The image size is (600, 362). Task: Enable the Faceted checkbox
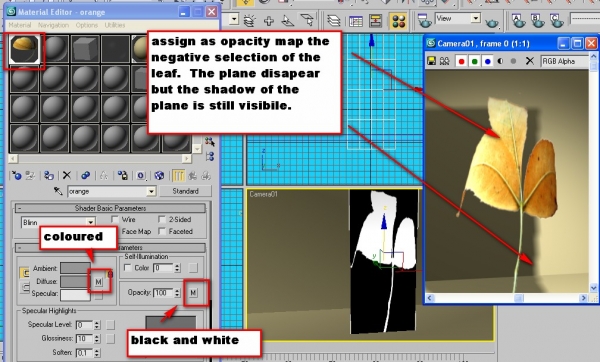click(162, 232)
